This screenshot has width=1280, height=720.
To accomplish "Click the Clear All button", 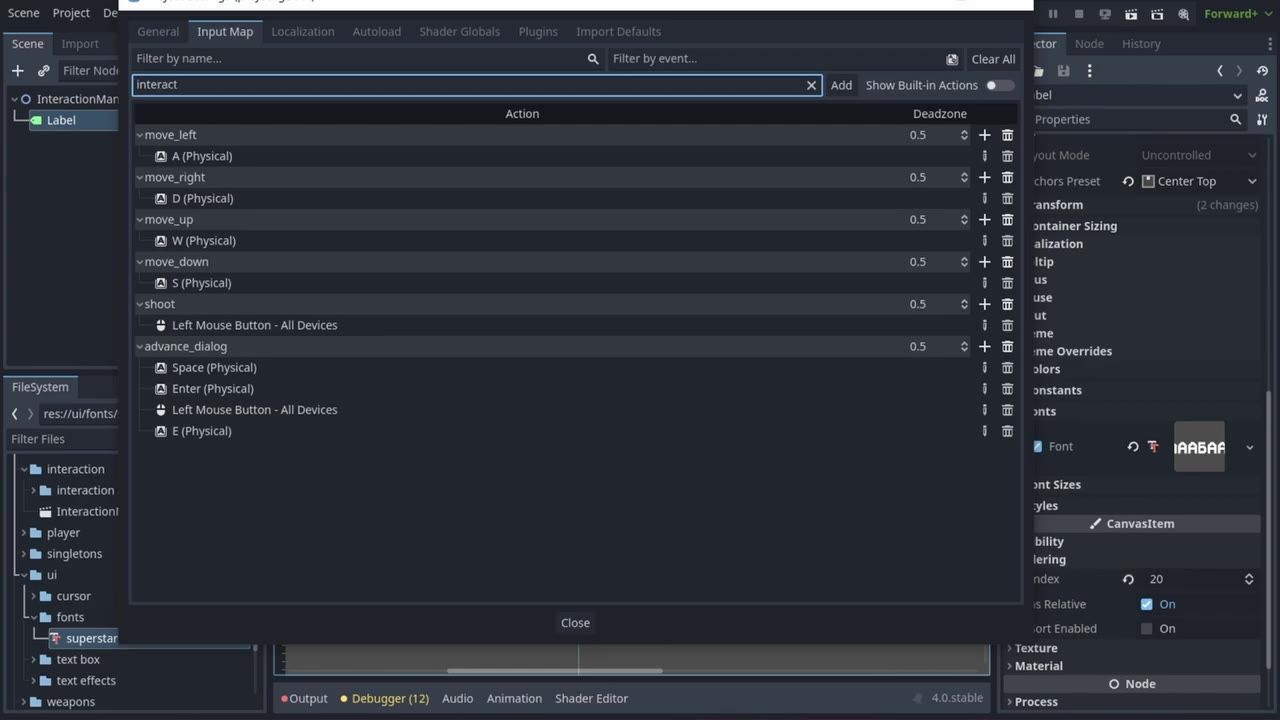I will (993, 59).
